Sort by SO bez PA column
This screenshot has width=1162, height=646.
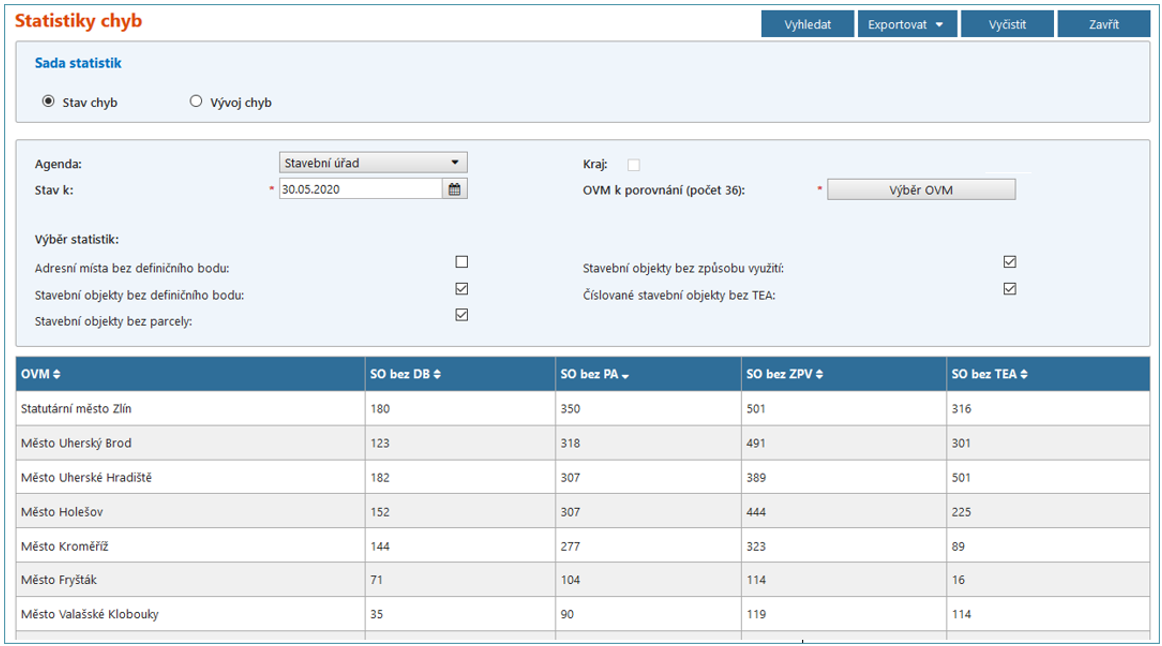pos(625,375)
